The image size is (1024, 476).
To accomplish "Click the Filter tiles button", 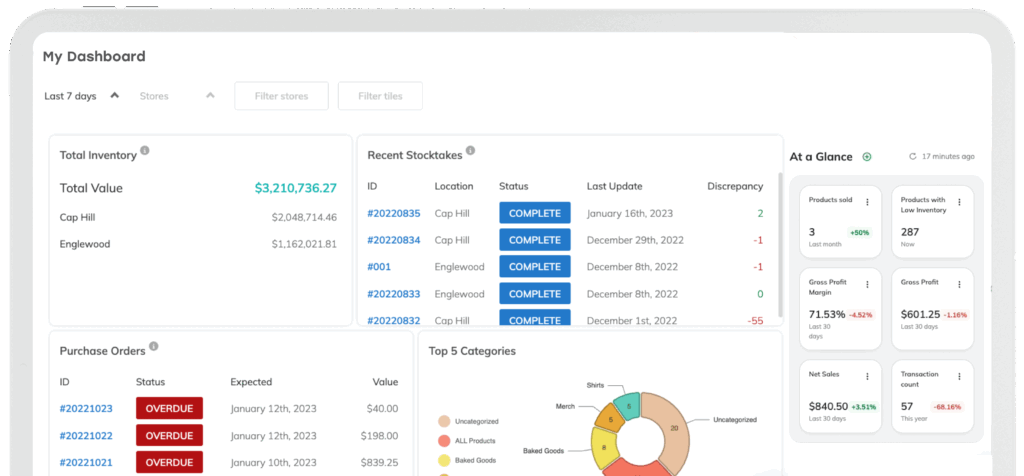I will 380,96.
